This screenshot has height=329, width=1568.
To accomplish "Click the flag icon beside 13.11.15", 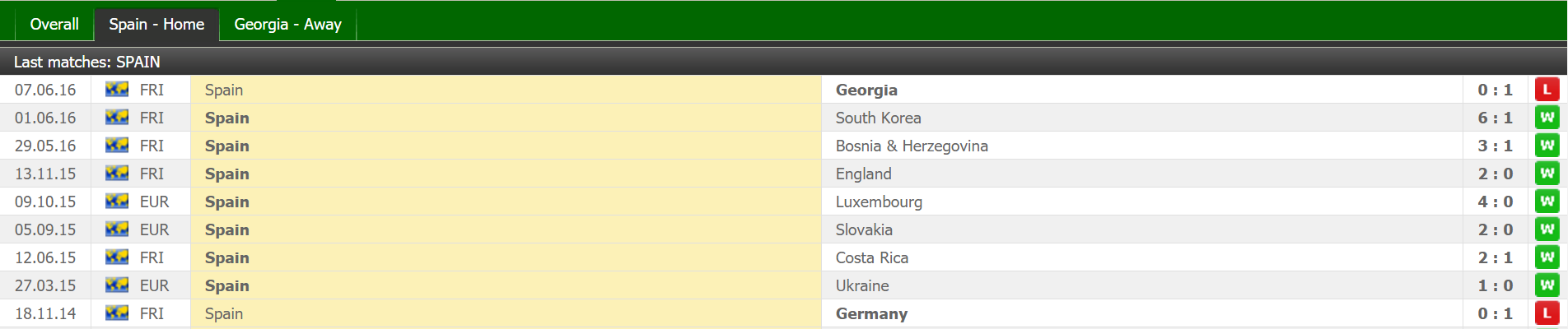I will (117, 174).
